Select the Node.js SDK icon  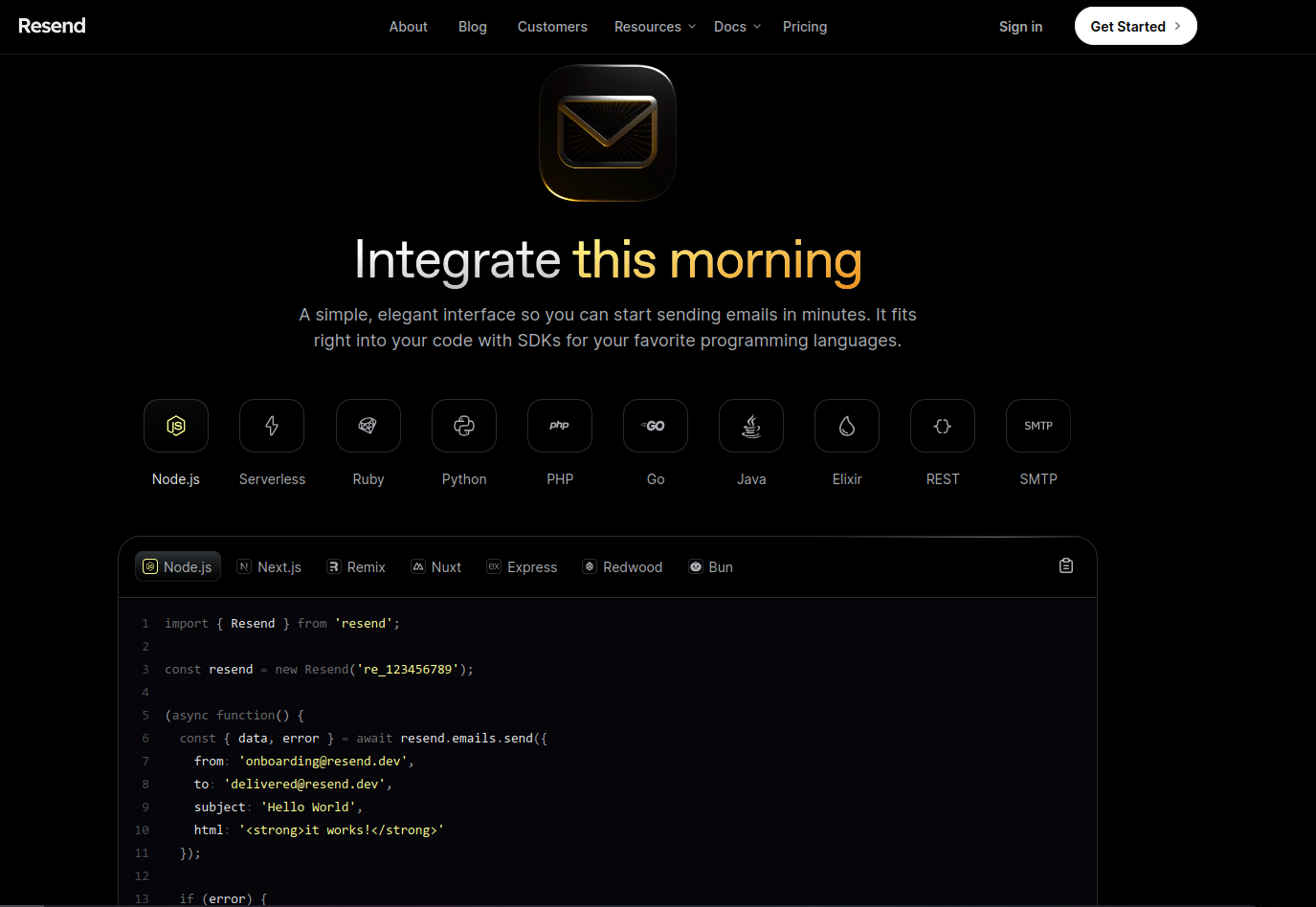176,425
